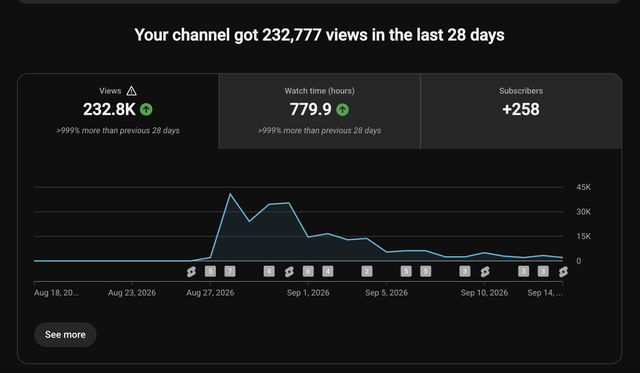Click the 0 y-axis label
The height and width of the screenshot is (373, 640).
pos(578,261)
